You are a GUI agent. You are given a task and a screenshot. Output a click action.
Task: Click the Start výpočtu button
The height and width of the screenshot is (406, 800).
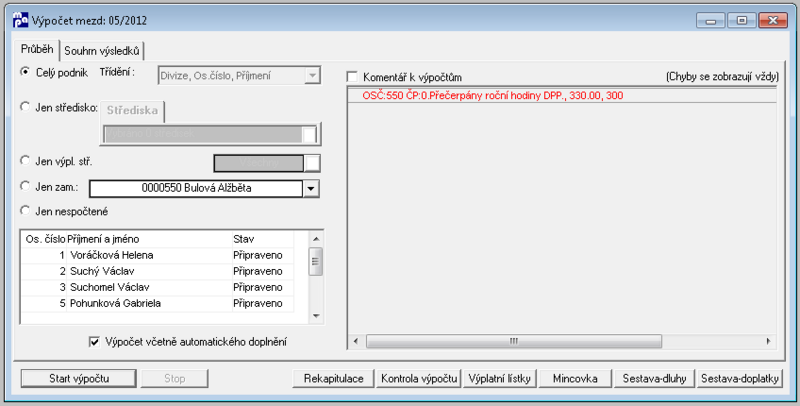[x=79, y=378]
